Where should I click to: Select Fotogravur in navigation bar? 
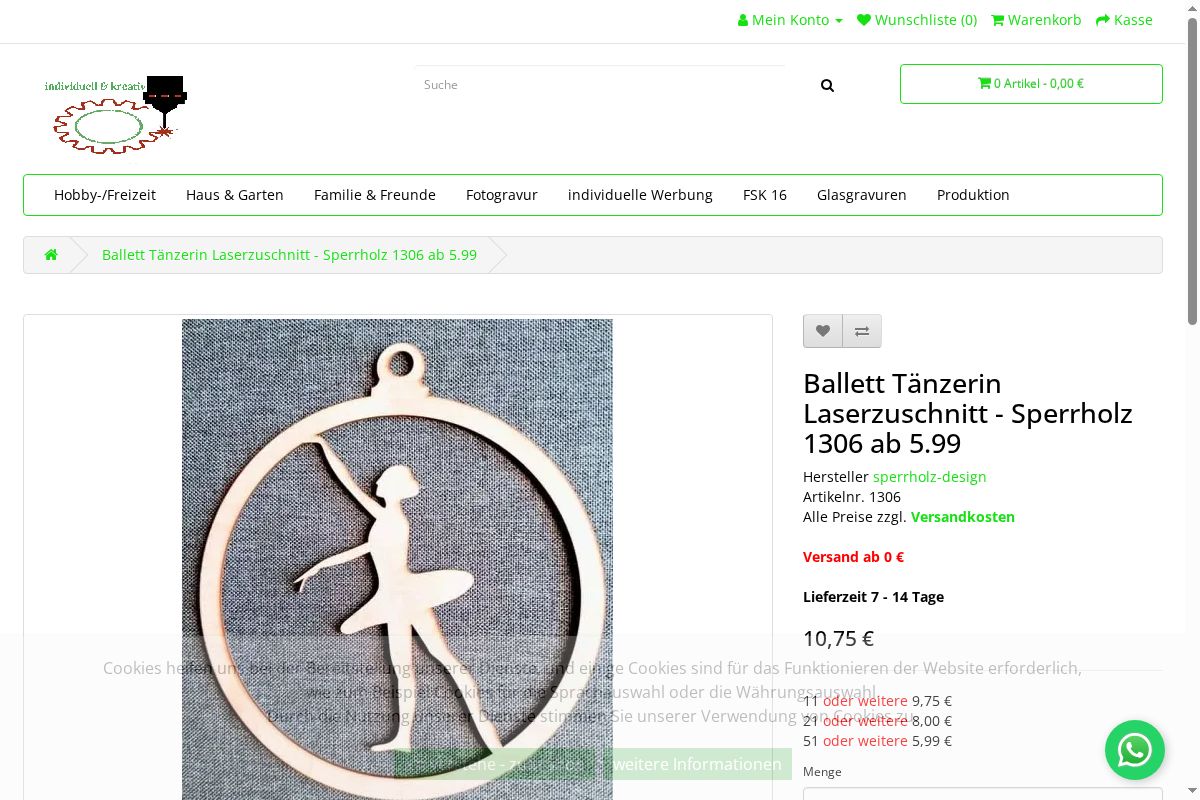tap(502, 195)
